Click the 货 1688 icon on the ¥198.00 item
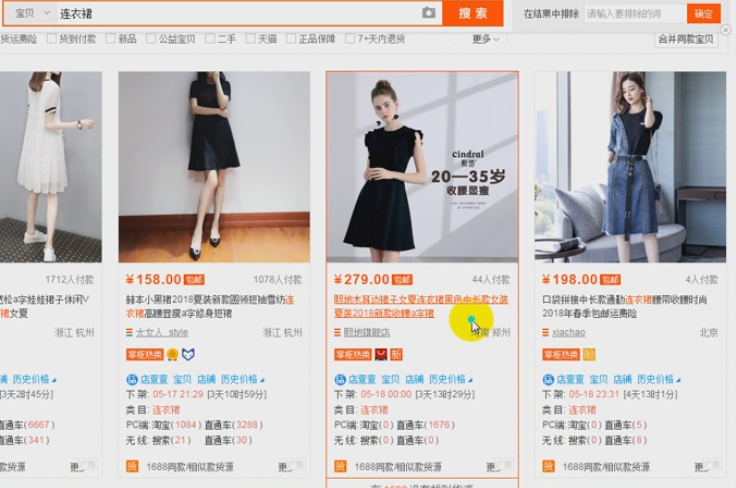Image resolution: width=736 pixels, height=488 pixels. [548, 466]
